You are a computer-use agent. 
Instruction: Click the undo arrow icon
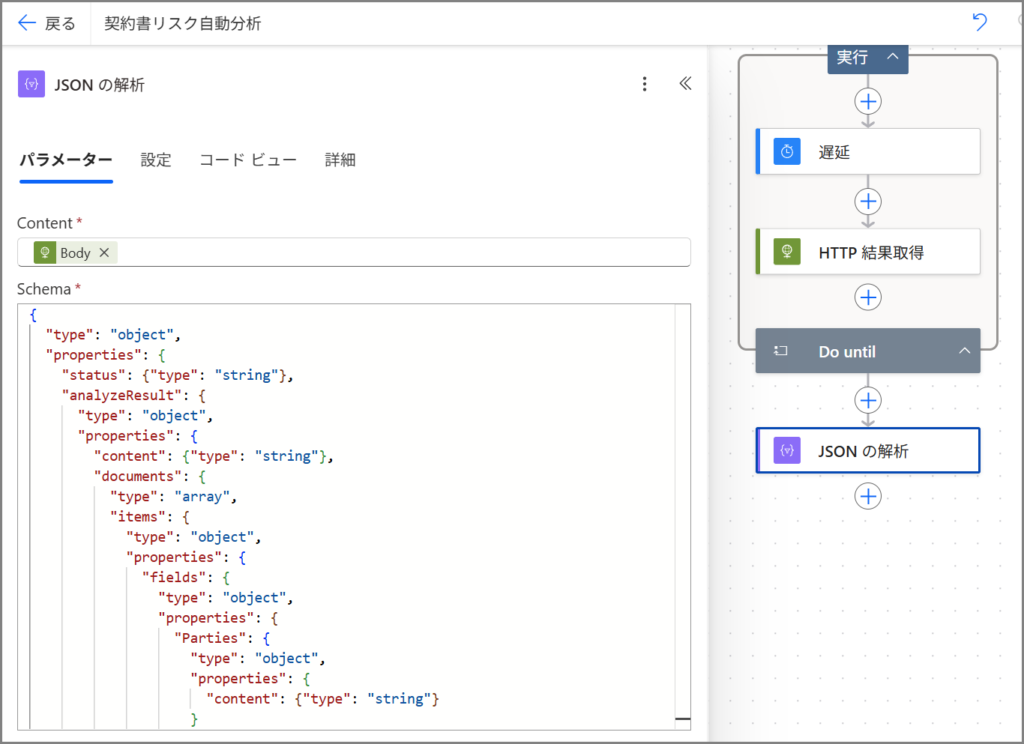click(979, 23)
